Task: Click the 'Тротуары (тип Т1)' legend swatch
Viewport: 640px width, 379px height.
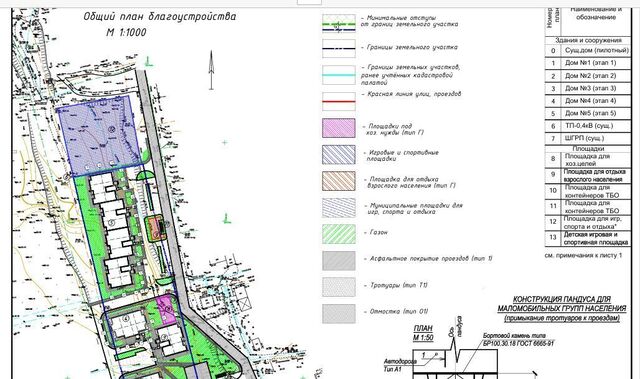Action: [338, 287]
